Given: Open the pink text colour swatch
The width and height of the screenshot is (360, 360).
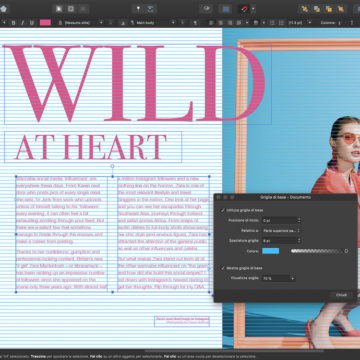Looking at the screenshot, I should click(45, 23).
